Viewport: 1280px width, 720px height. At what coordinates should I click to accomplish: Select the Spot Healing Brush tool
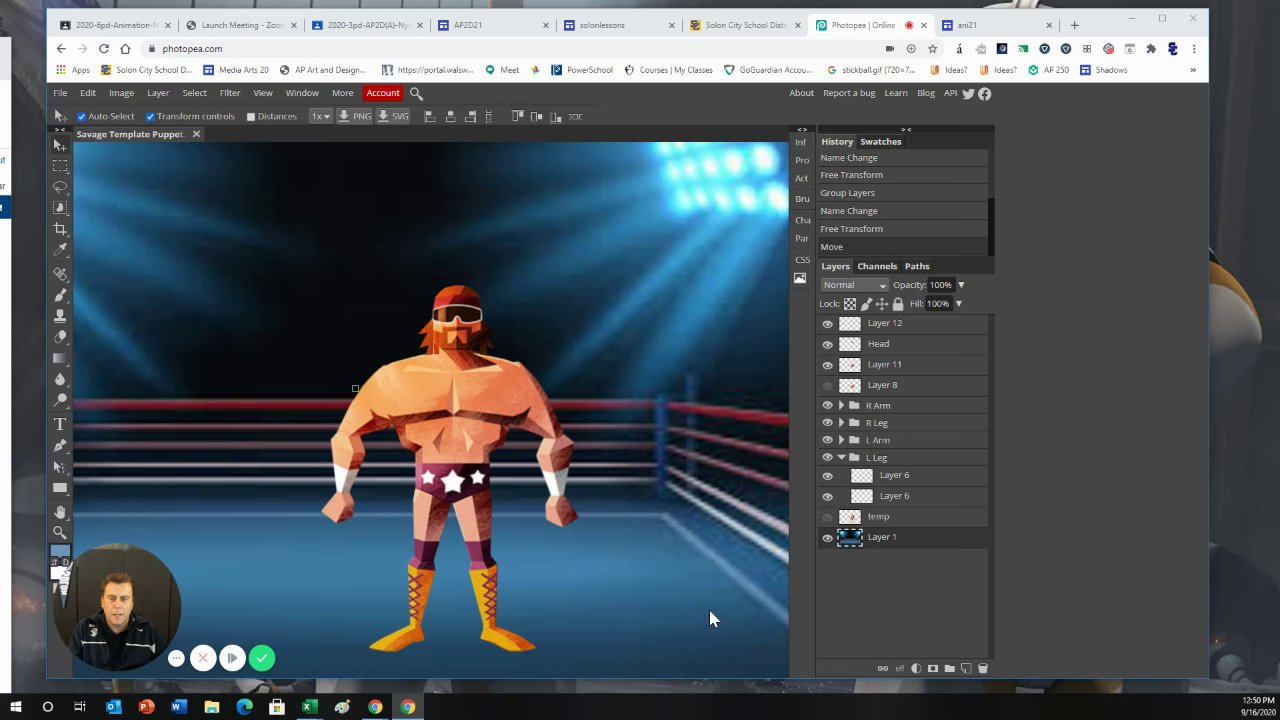(x=60, y=274)
